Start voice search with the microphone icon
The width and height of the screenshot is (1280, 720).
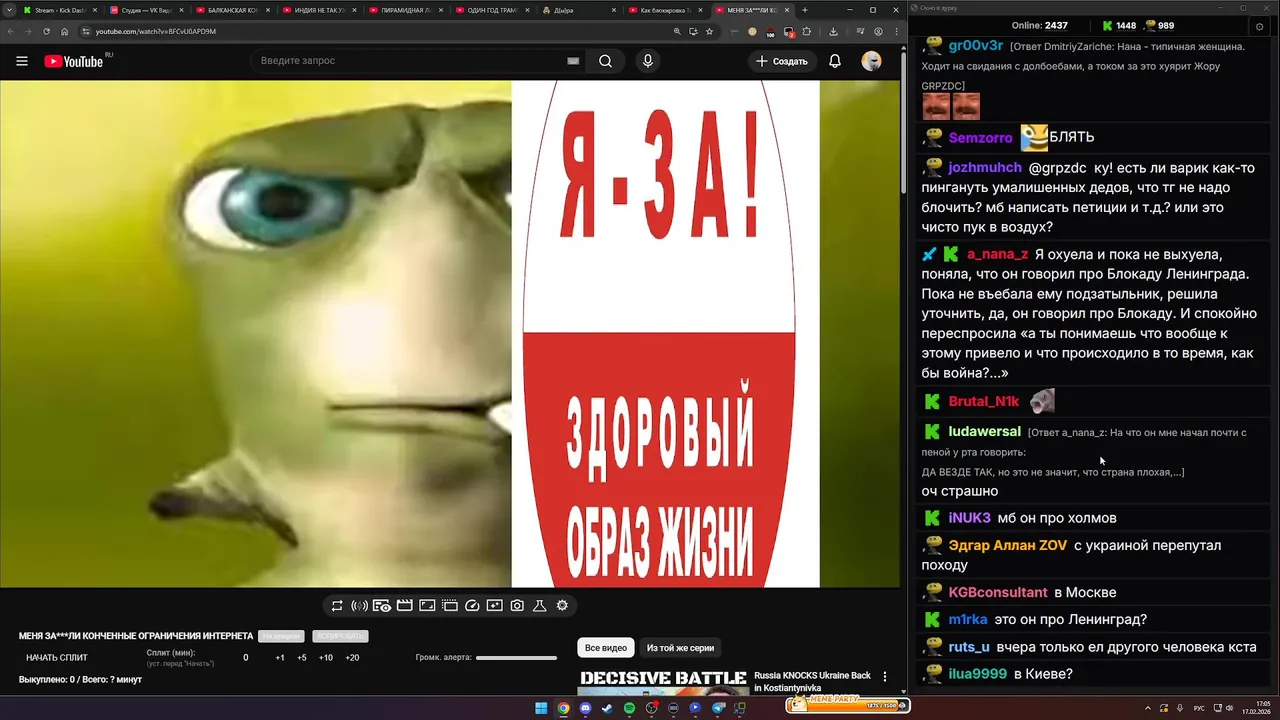point(648,61)
